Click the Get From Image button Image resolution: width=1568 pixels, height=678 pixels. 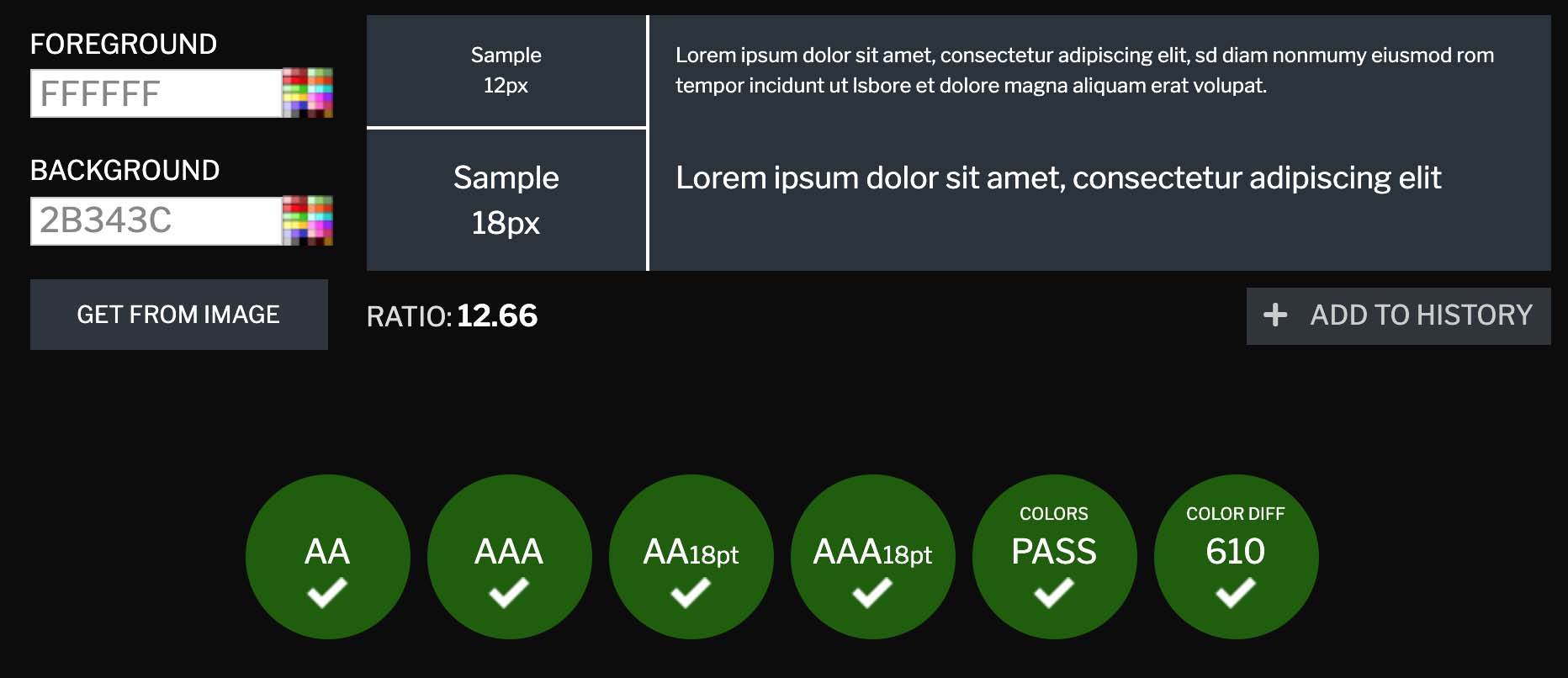point(179,315)
